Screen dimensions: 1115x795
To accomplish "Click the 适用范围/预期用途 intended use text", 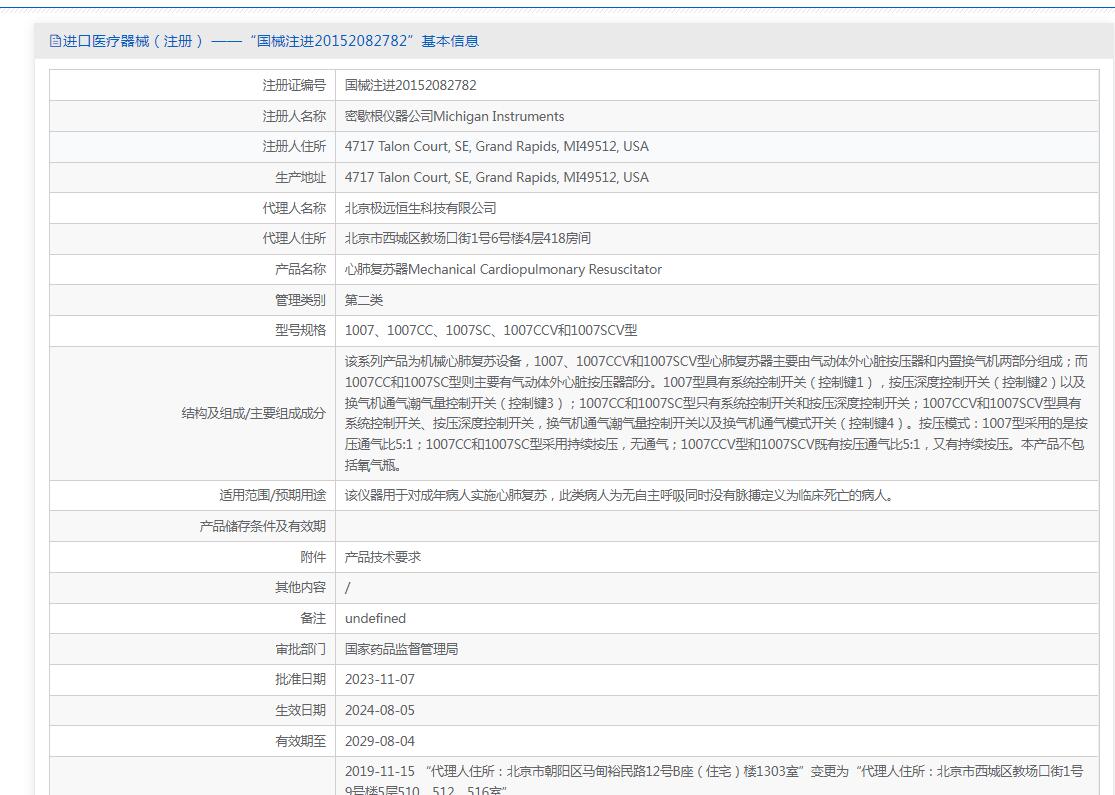I will pos(618,495).
